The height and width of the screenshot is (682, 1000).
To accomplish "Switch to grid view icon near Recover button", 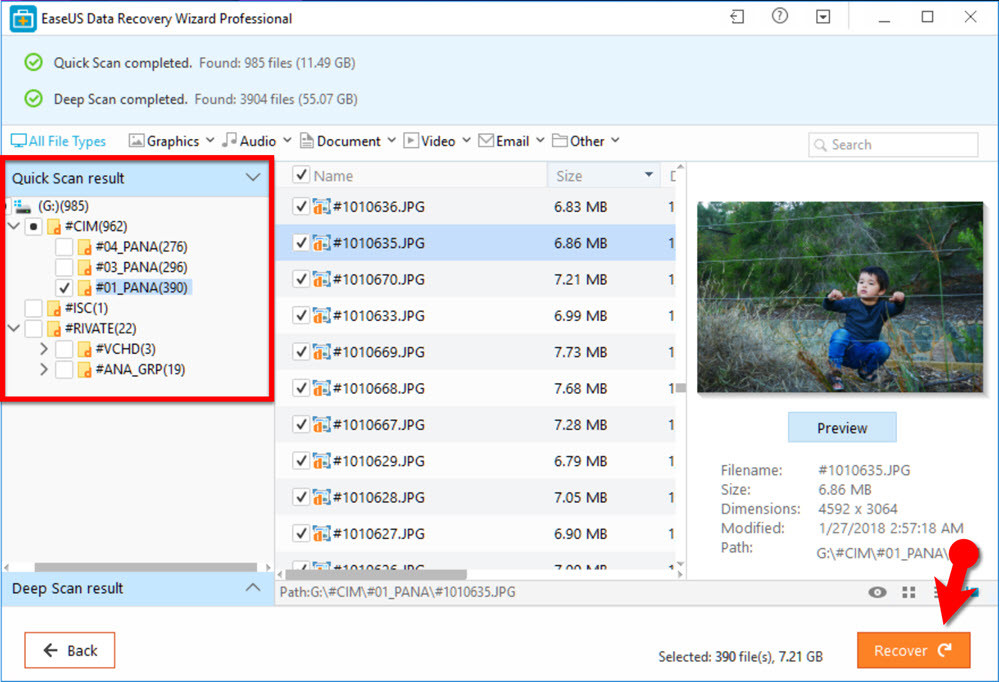I will click(908, 592).
